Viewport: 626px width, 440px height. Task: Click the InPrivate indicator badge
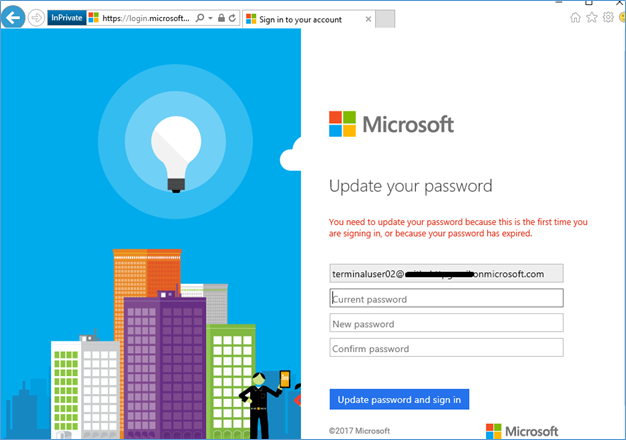(x=67, y=18)
